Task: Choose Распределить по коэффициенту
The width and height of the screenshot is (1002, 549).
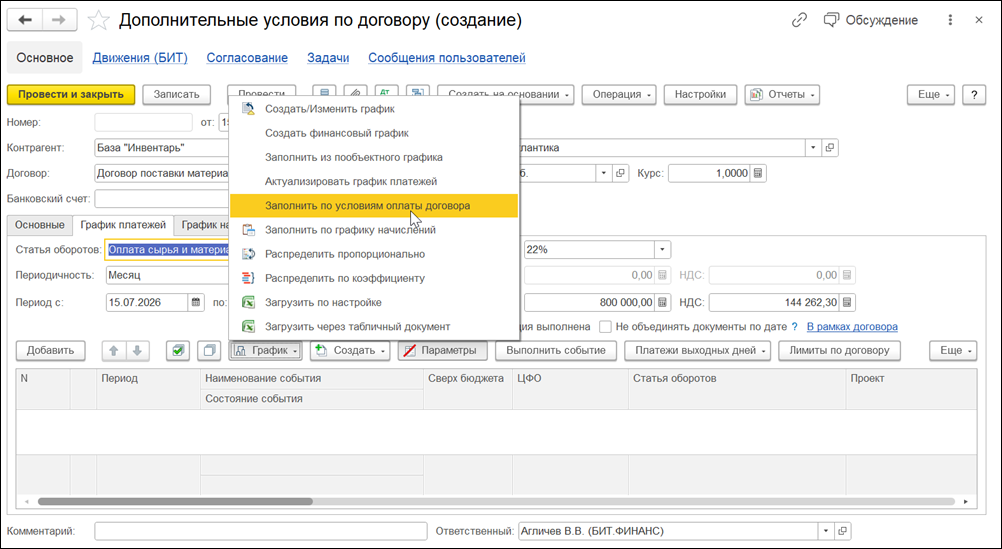Action: tap(374, 279)
